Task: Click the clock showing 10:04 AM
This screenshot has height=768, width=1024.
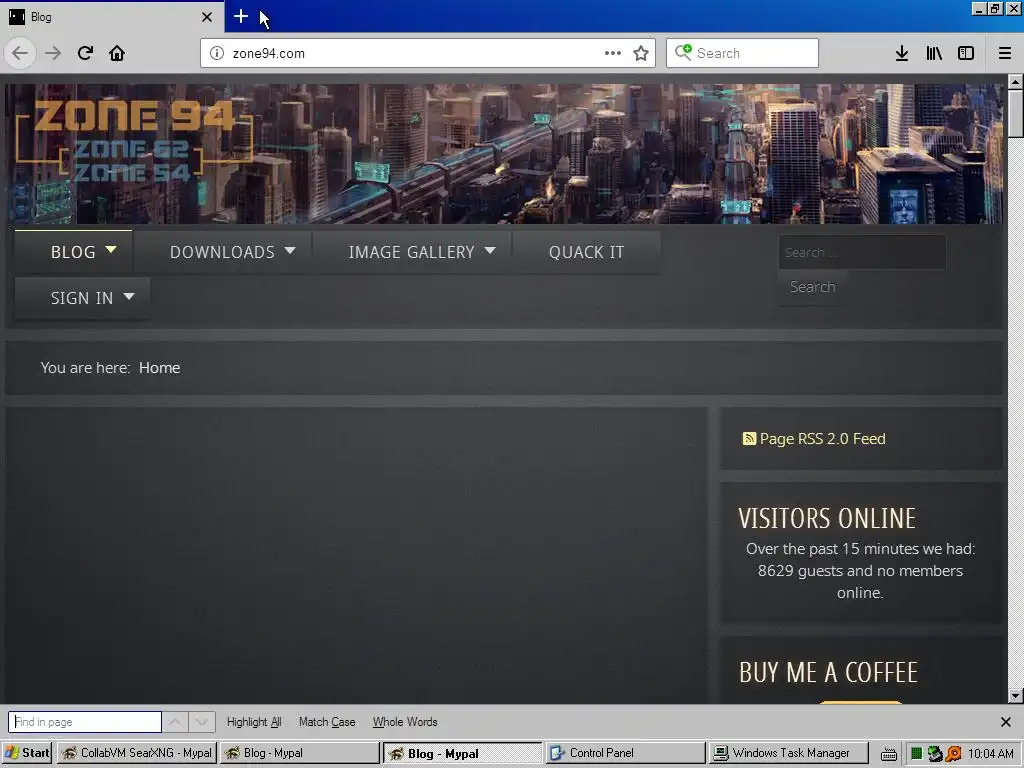Action: point(990,754)
